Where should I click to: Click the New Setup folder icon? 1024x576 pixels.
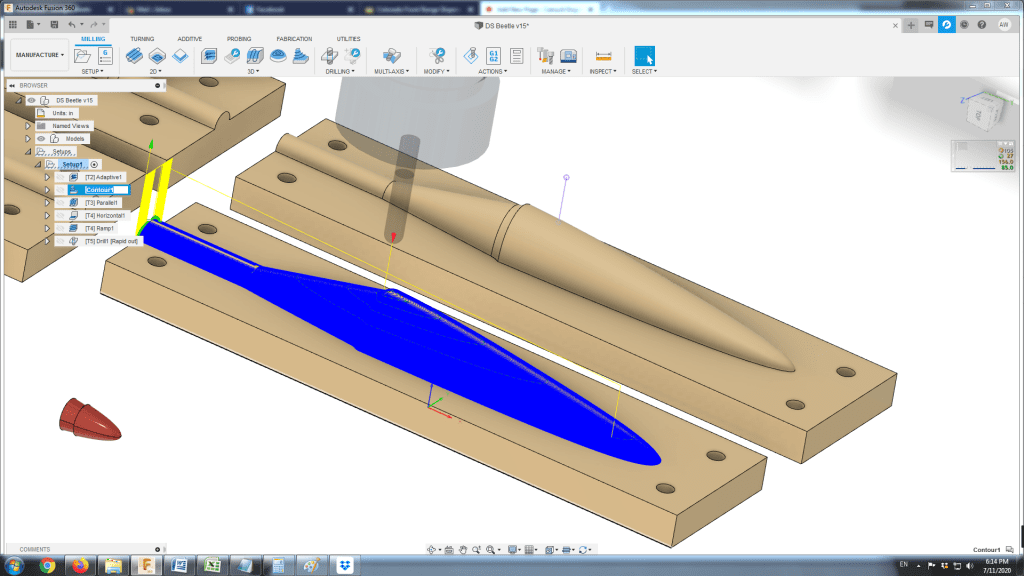pos(83,56)
